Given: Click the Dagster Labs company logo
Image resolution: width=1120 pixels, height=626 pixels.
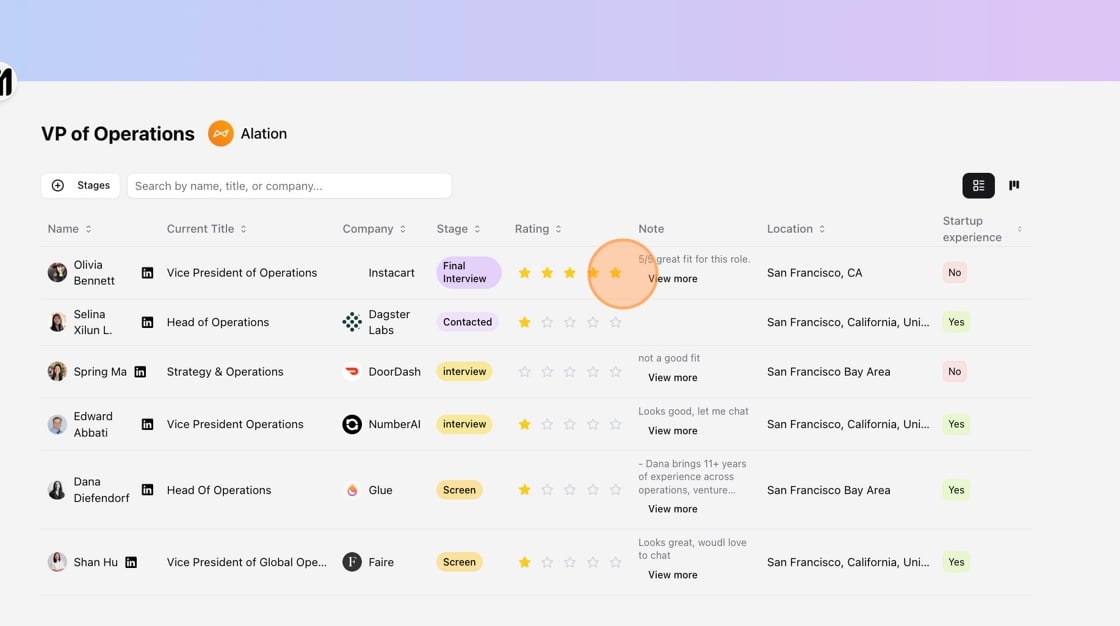Looking at the screenshot, I should 352,322.
